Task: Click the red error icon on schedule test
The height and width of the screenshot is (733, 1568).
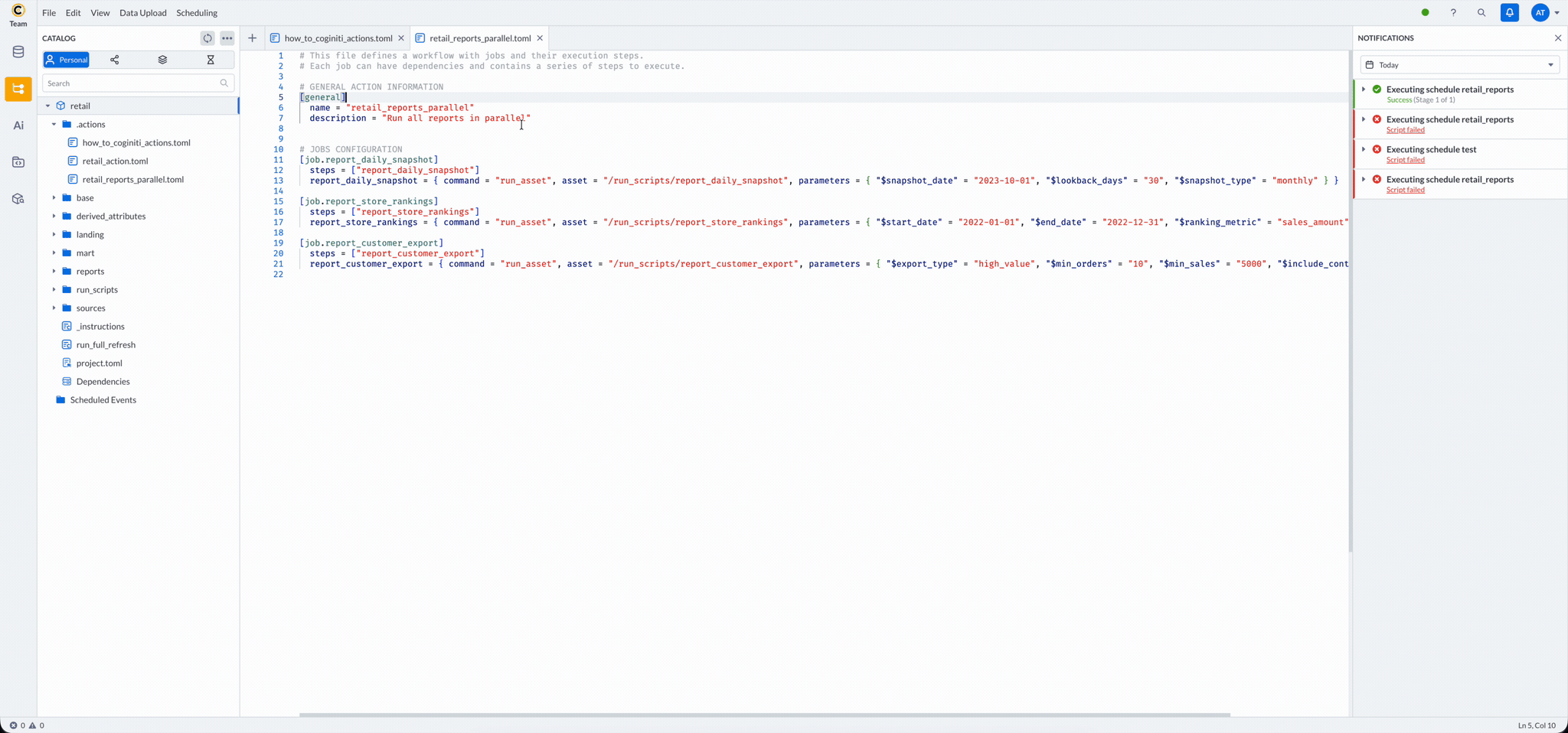Action: pyautogui.click(x=1377, y=149)
